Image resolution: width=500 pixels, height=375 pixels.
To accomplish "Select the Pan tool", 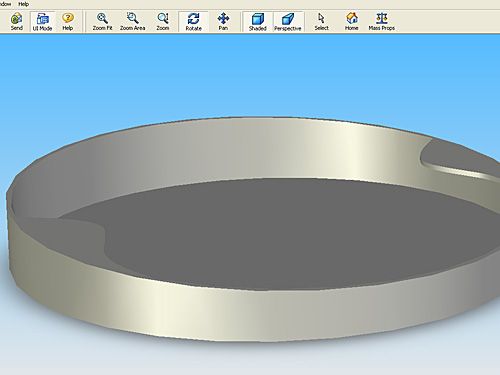I will (x=223, y=22).
